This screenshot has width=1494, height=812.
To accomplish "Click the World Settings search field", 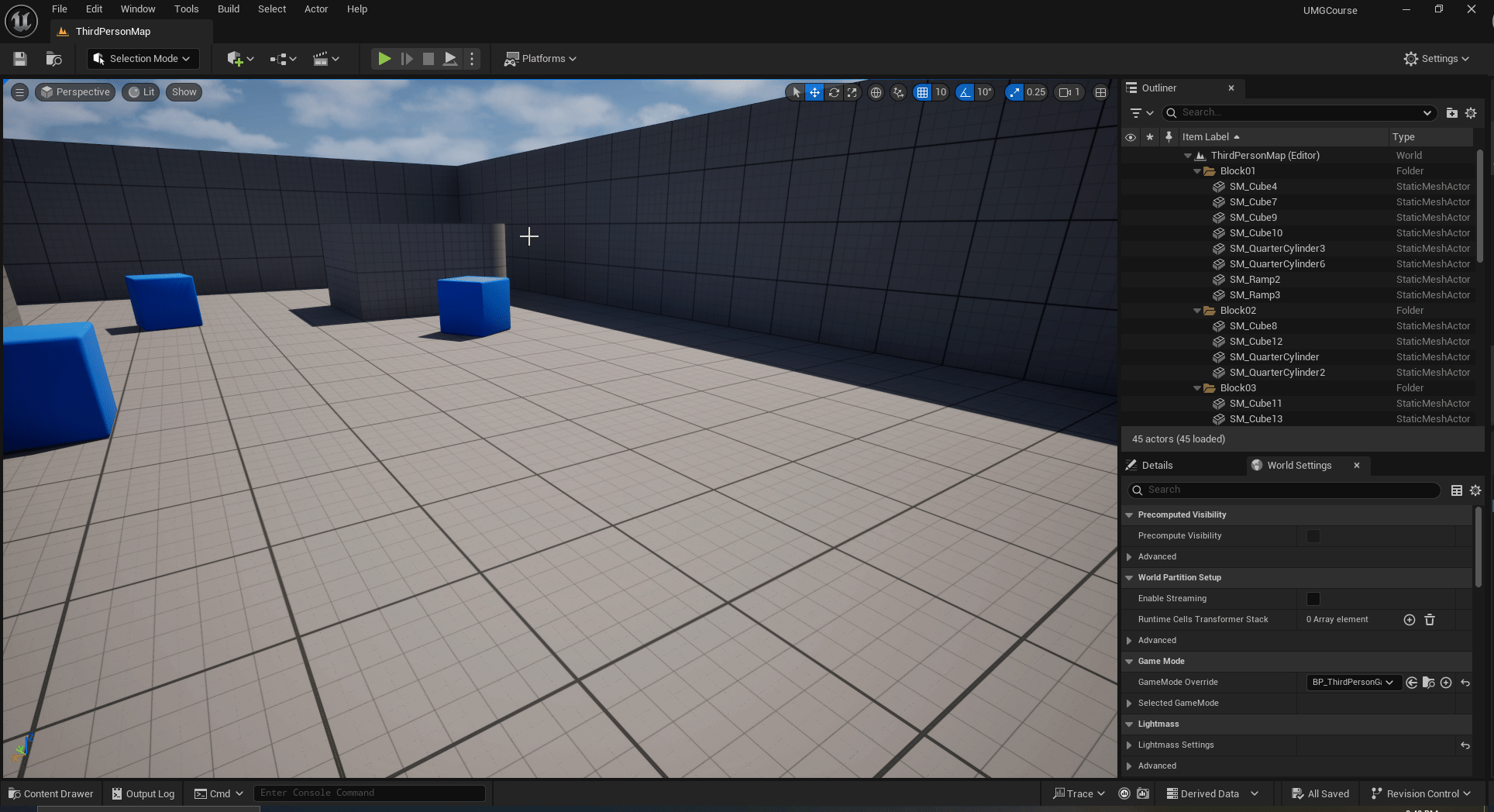I will pos(1284,490).
